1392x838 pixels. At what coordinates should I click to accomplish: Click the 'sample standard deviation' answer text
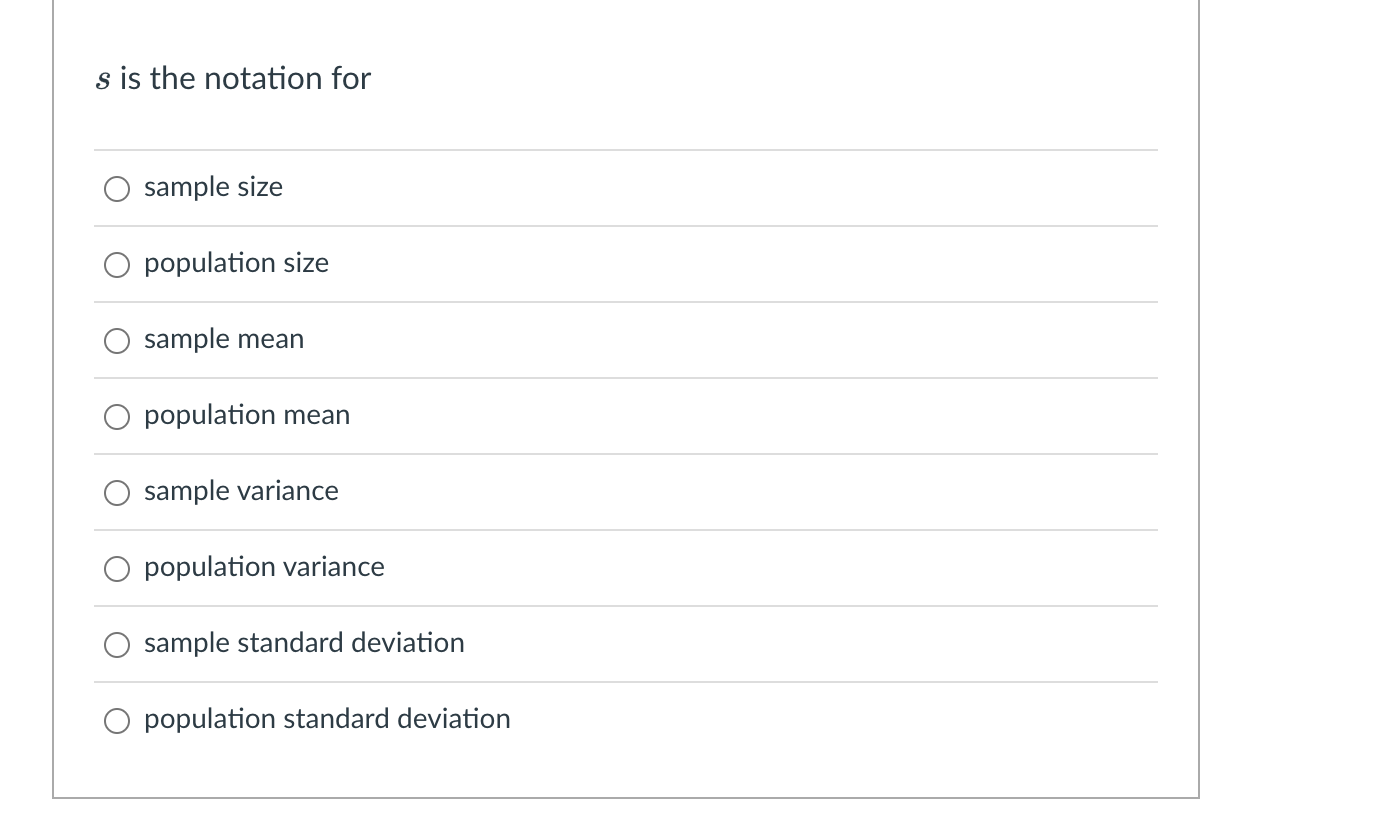click(304, 643)
